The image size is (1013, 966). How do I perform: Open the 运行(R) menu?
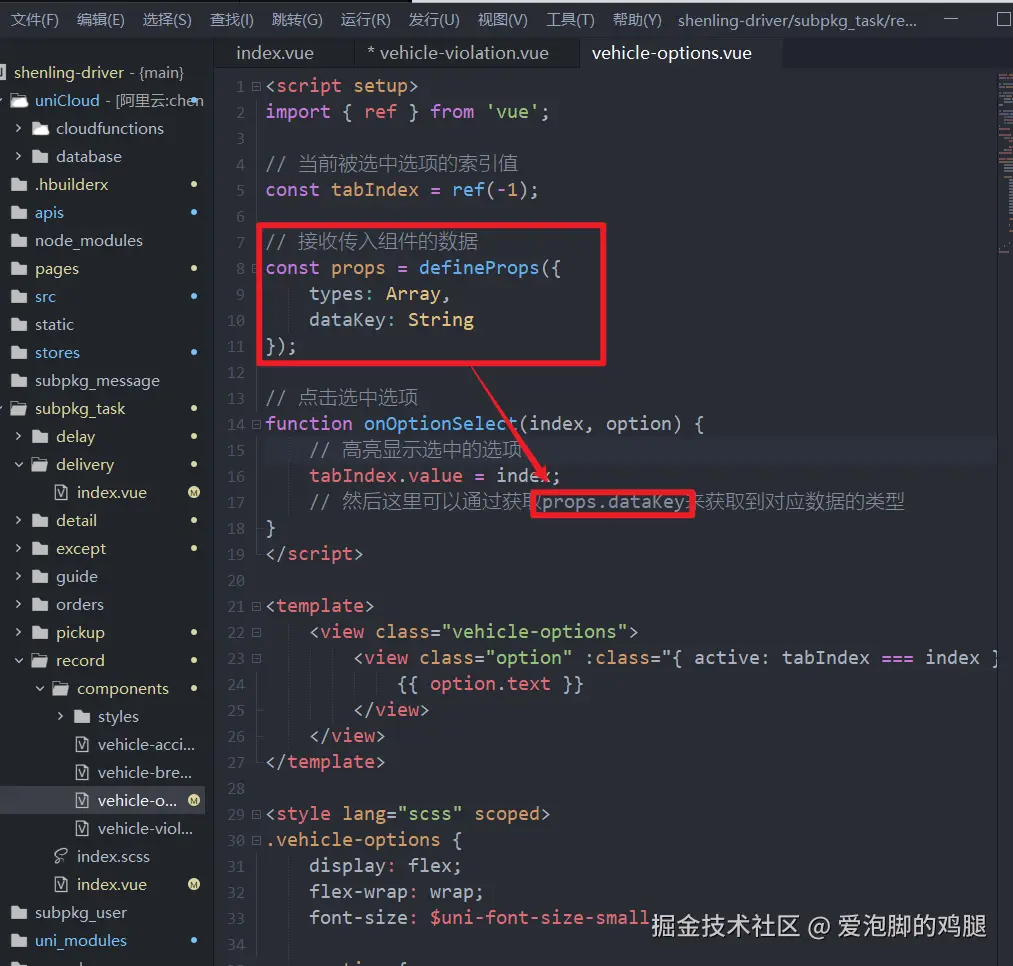tap(366, 20)
